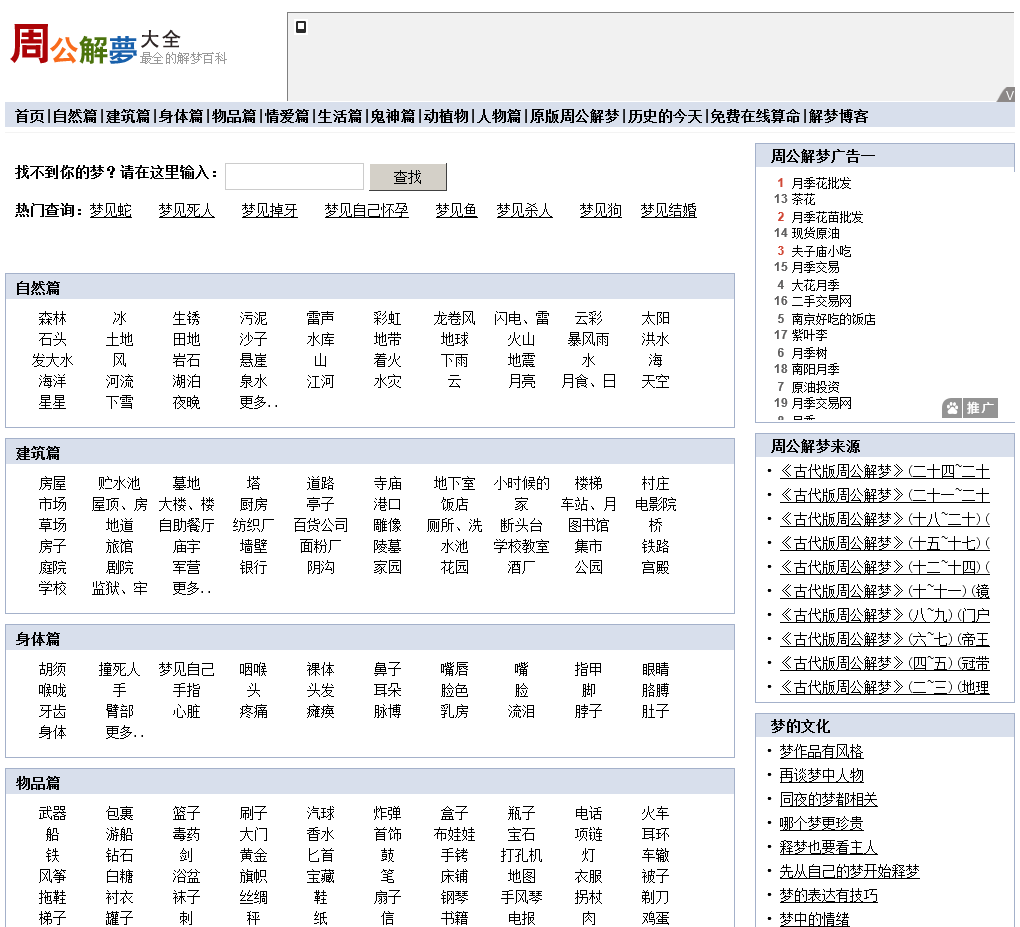Click ad entry 夫子庙小吃
Screen dimensions: 1020x927
[821, 251]
